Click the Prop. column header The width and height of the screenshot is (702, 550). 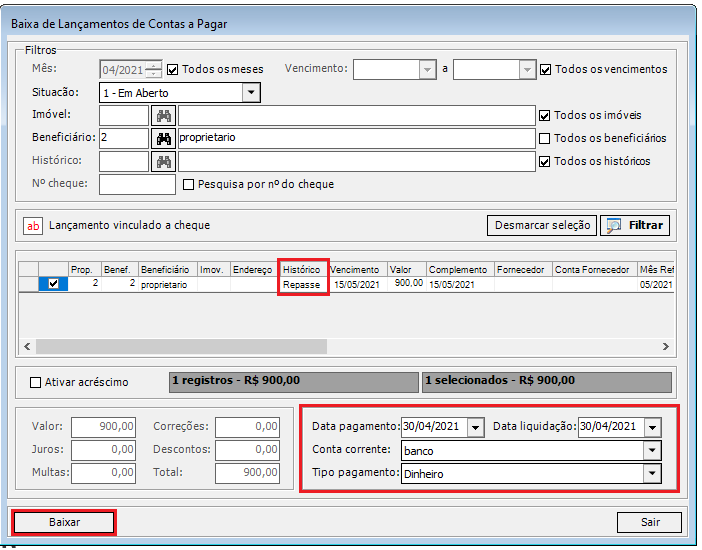point(85,270)
